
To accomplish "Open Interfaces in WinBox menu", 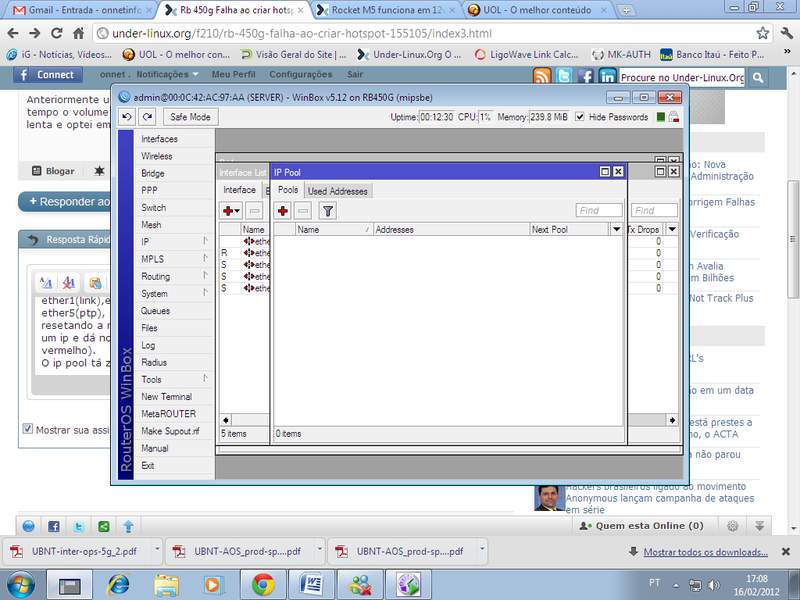I will [x=159, y=139].
